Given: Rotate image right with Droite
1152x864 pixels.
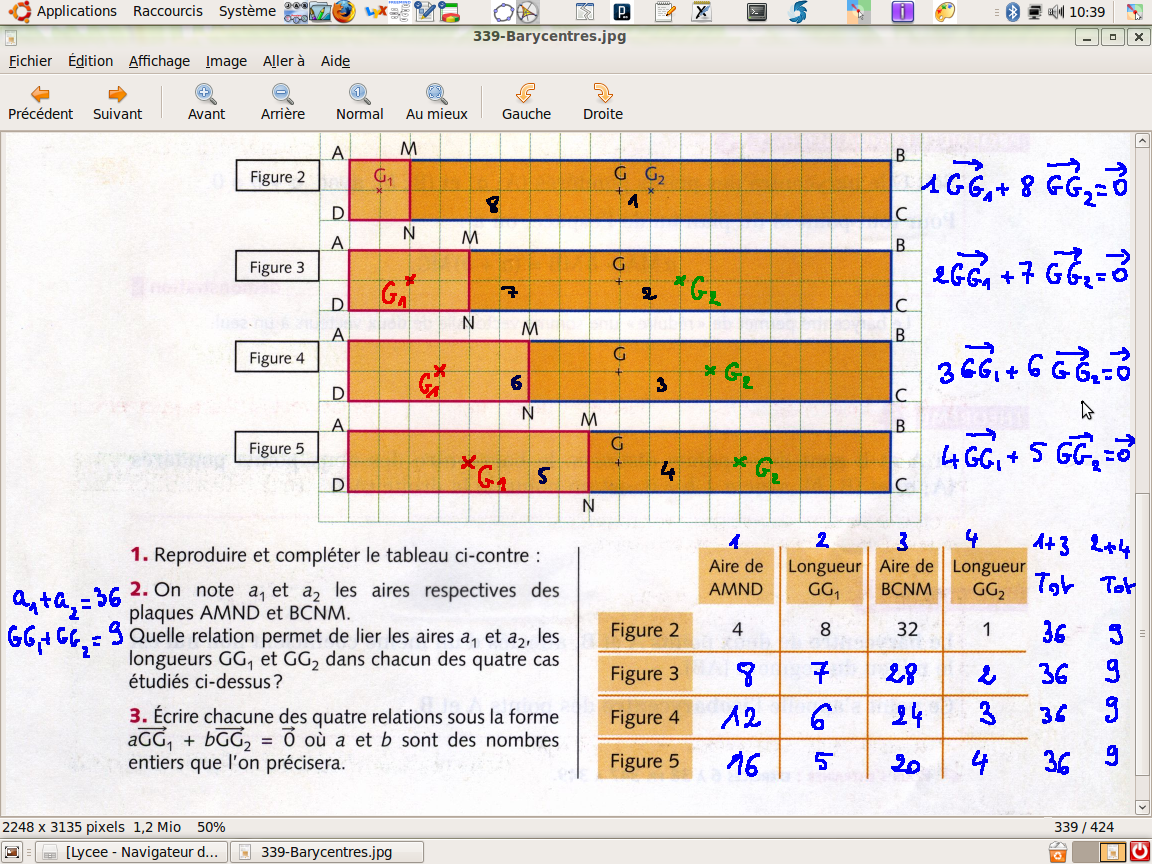Looking at the screenshot, I should pos(602,94).
